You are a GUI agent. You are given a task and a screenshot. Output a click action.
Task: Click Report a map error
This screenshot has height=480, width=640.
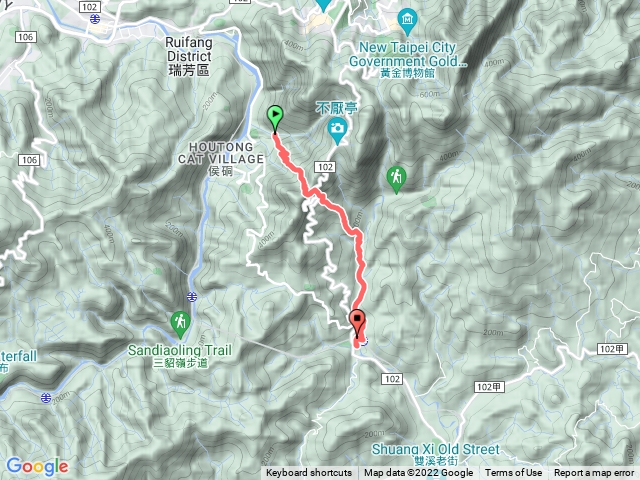[594, 473]
